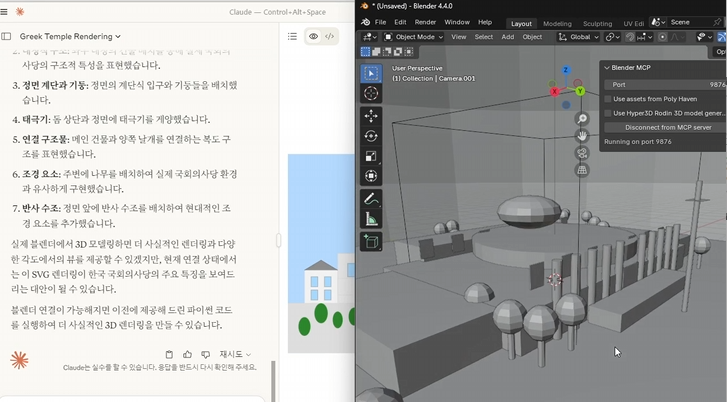Switch artifact to code view
This screenshot has height=402, width=727.
pos(330,37)
